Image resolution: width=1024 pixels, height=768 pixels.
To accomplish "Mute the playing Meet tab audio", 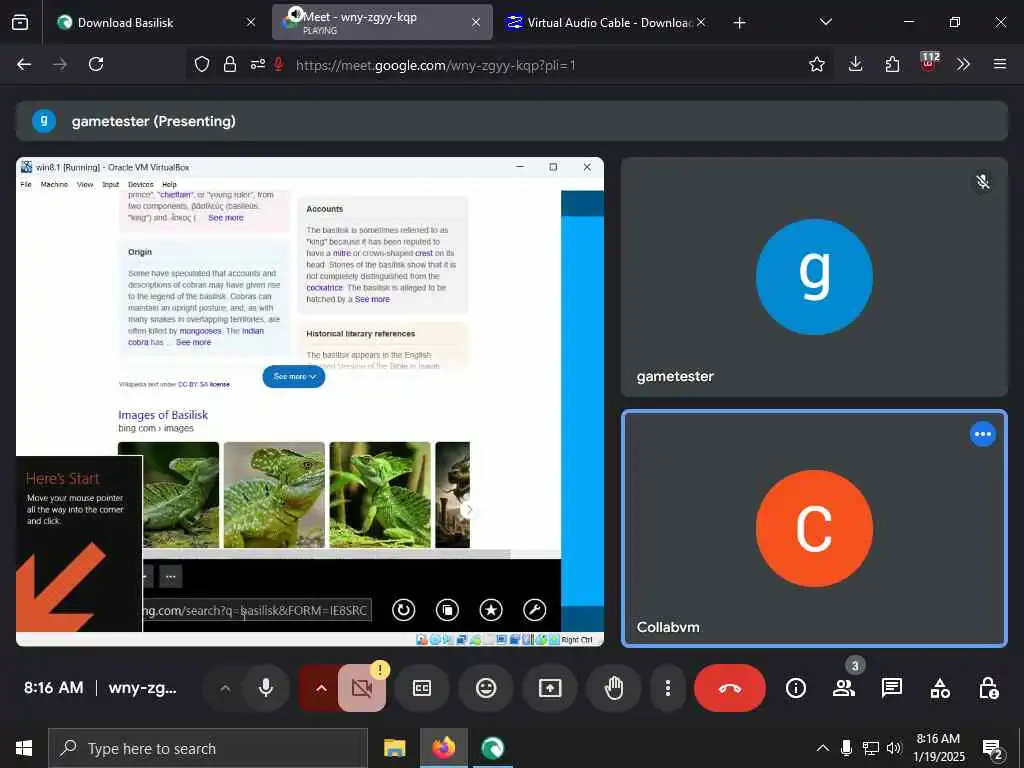I will tap(295, 14).
